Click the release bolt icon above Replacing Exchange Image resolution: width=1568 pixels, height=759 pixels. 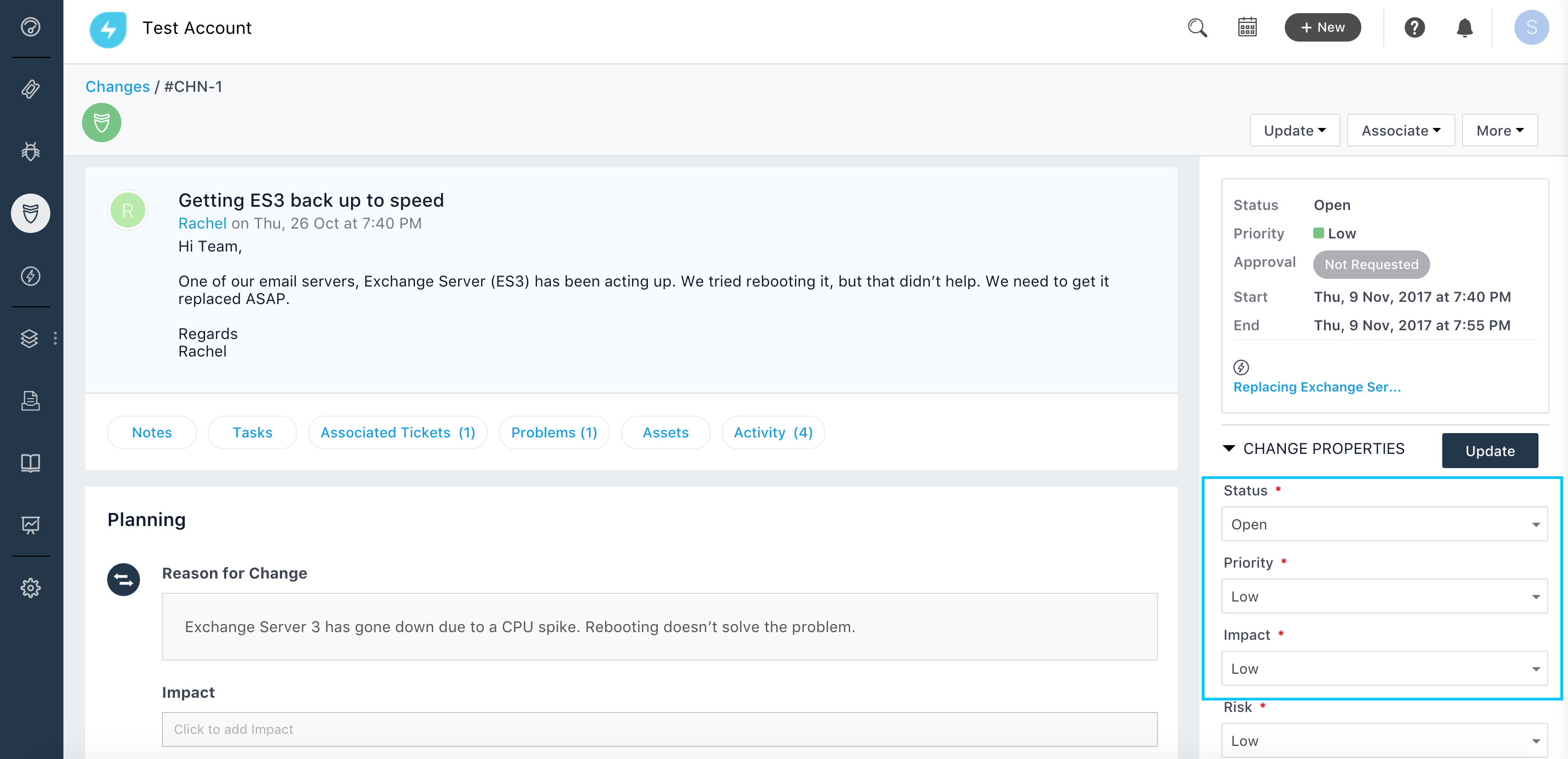pos(1241,367)
